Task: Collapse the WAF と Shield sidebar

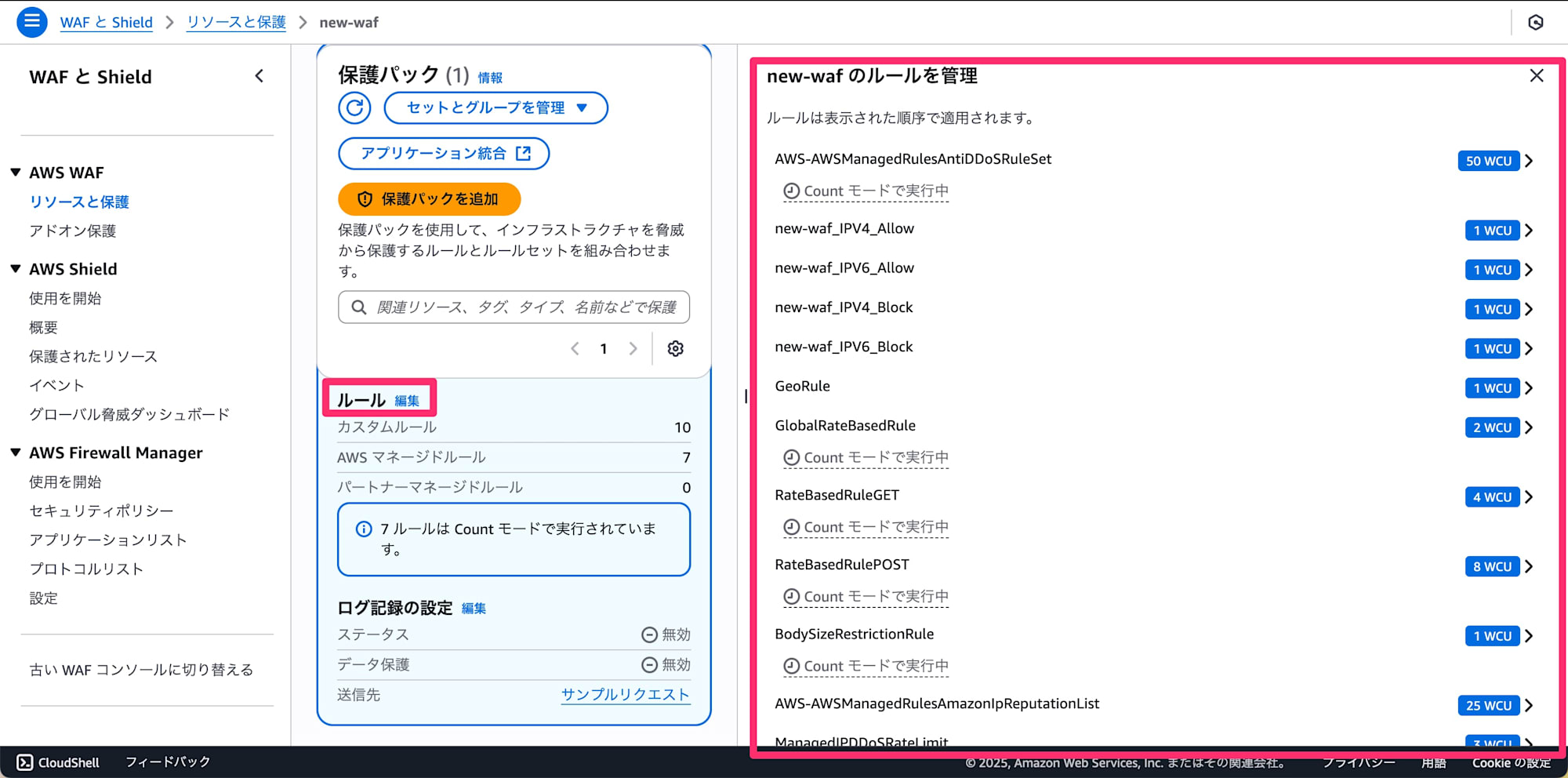Action: pos(260,76)
